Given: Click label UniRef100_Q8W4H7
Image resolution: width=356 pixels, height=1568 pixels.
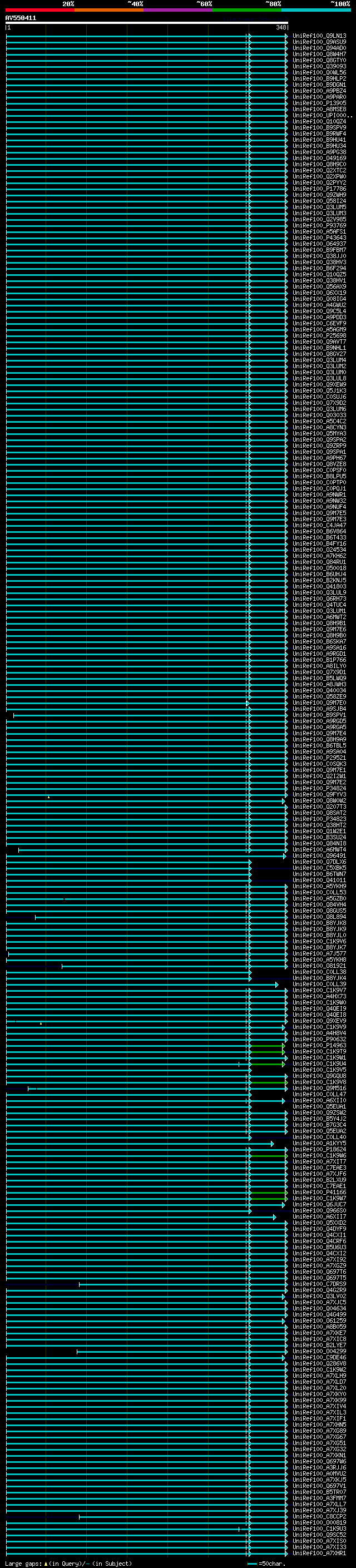Looking at the screenshot, I should coord(319,54).
